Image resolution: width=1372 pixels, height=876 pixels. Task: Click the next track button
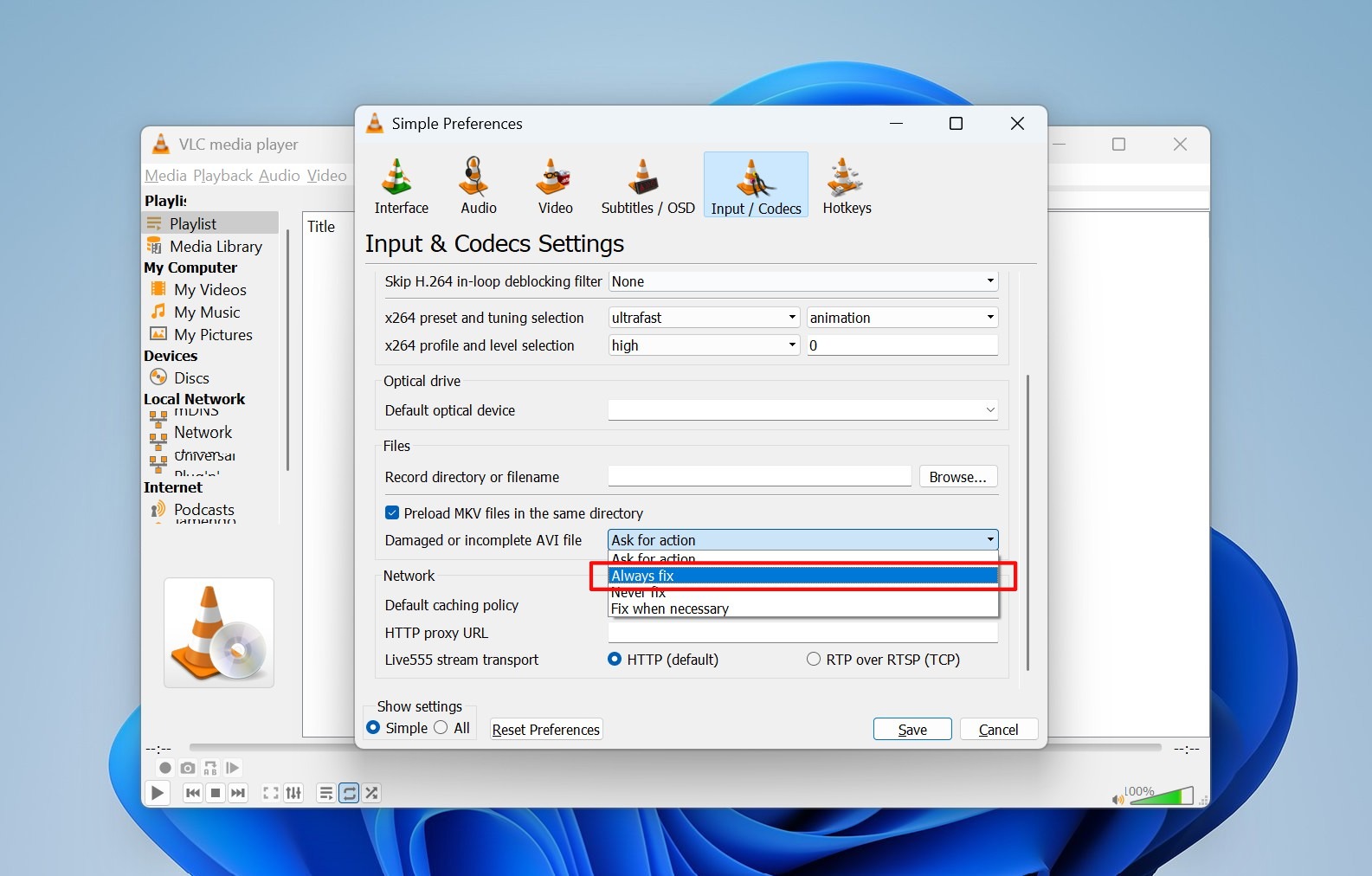pos(238,793)
